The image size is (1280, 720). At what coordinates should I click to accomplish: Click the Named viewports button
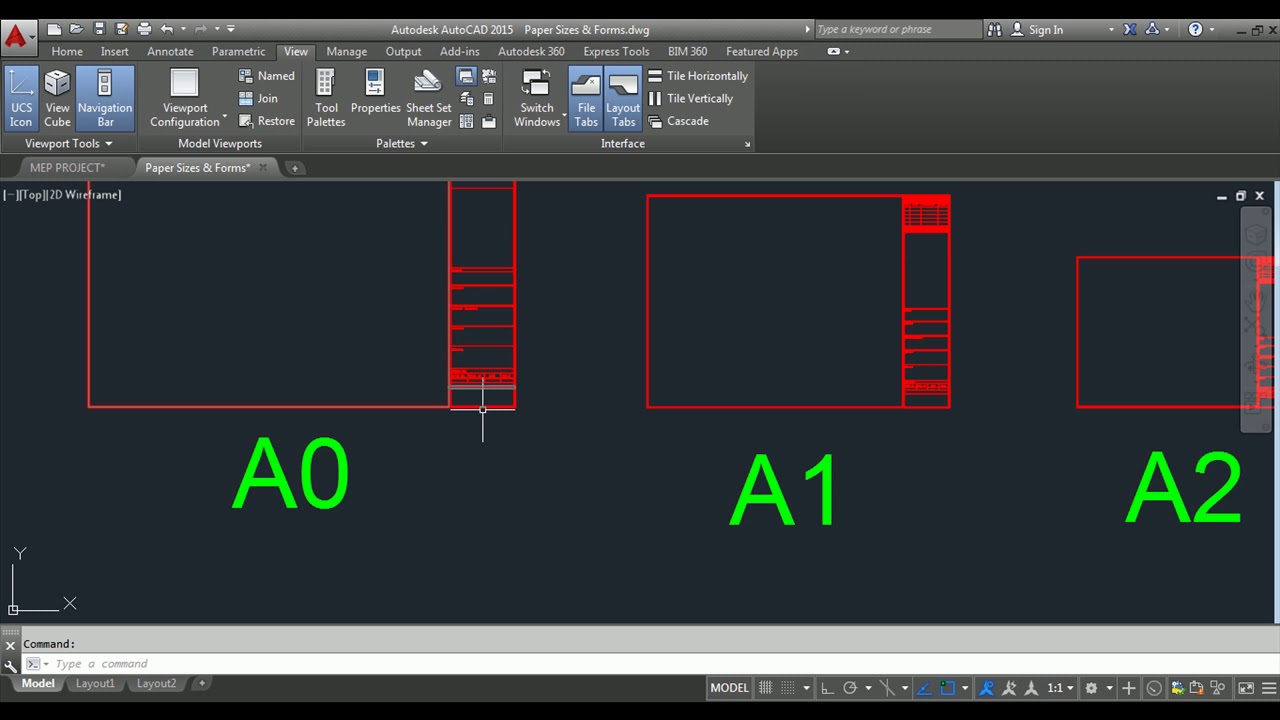click(x=266, y=76)
